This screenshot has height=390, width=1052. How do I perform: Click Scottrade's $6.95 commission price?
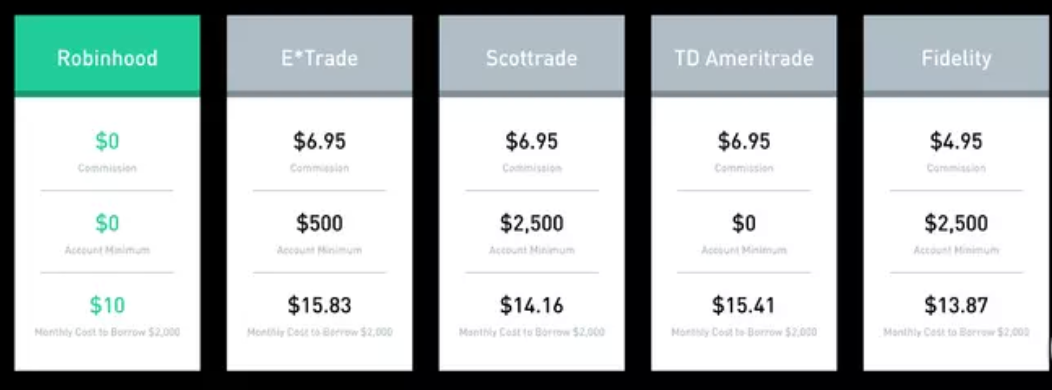coord(531,142)
